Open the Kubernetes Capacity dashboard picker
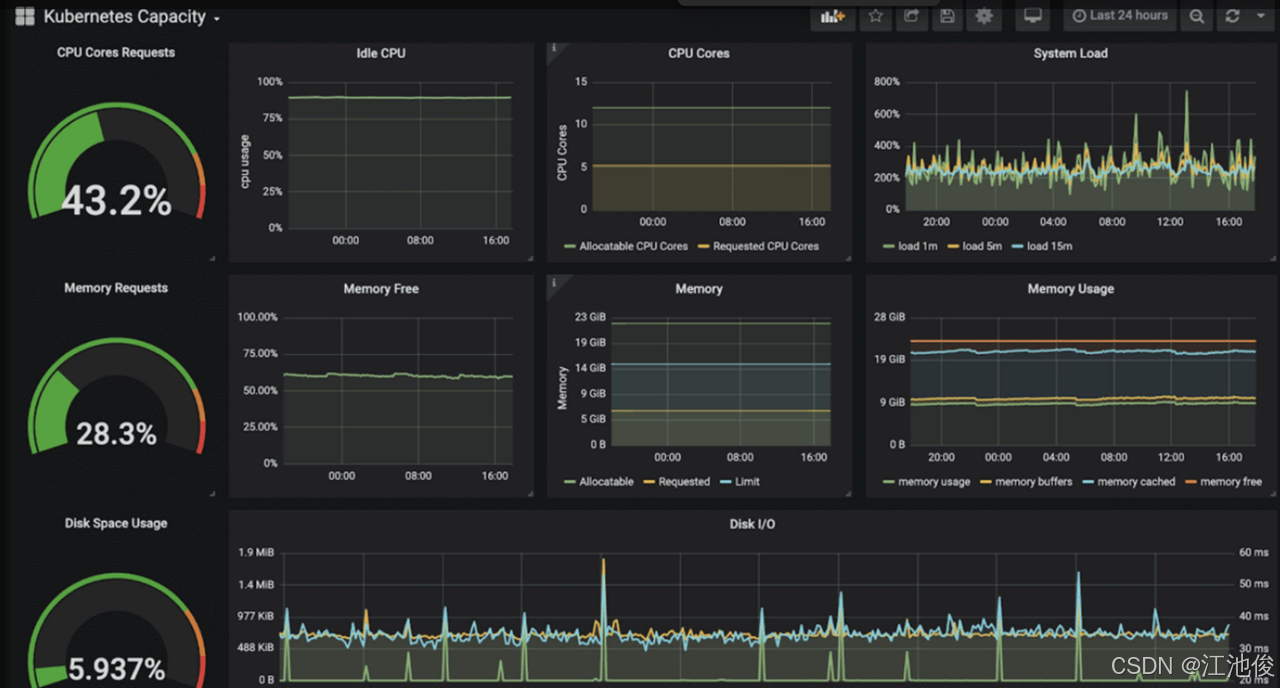 point(131,17)
